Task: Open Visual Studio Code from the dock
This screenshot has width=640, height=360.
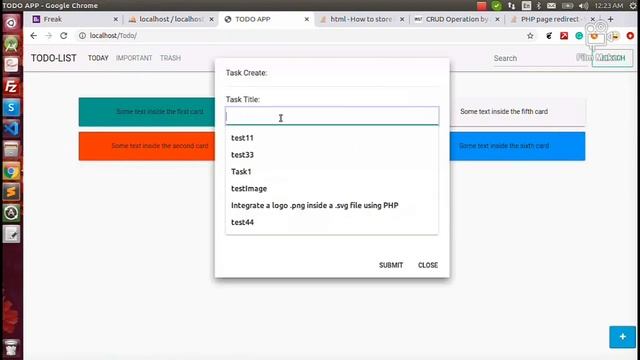Action: (11, 129)
